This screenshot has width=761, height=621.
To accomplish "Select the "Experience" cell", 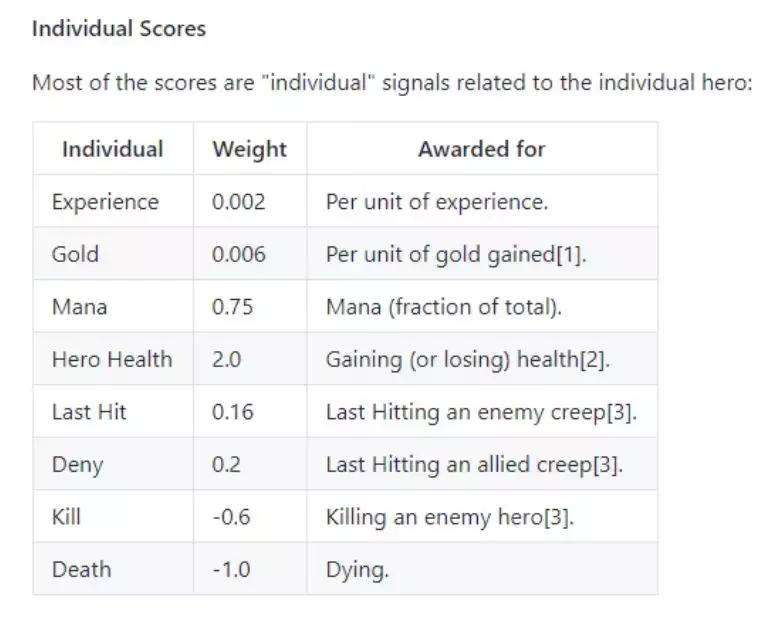I will tap(105, 202).
